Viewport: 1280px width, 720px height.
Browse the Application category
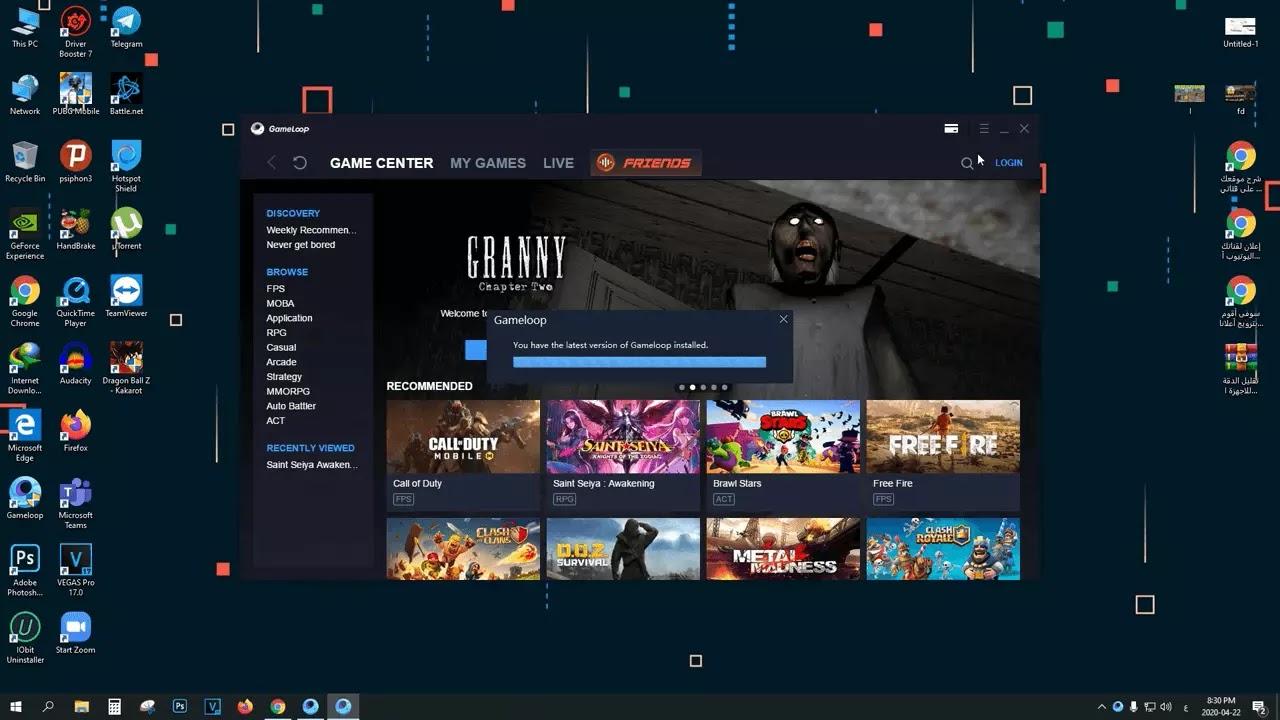click(x=290, y=318)
